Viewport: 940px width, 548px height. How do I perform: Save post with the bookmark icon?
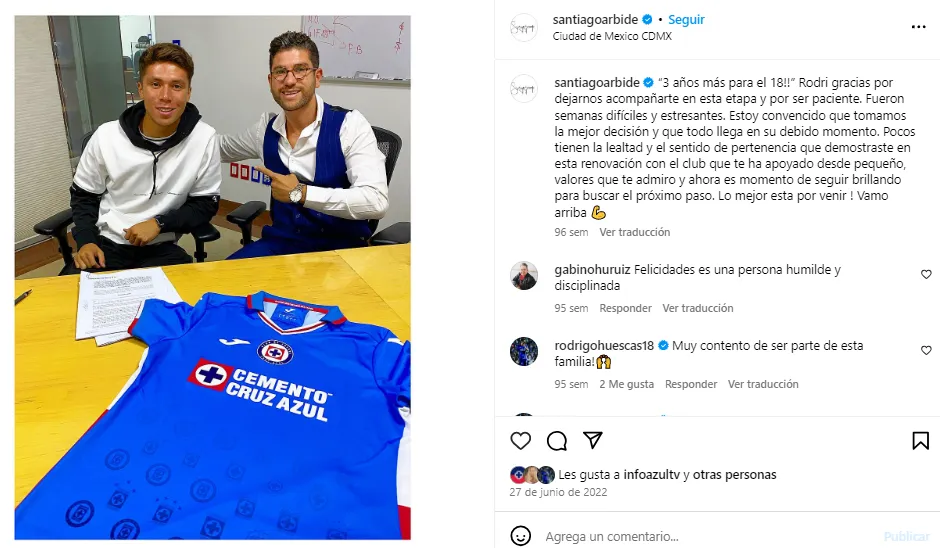click(920, 441)
